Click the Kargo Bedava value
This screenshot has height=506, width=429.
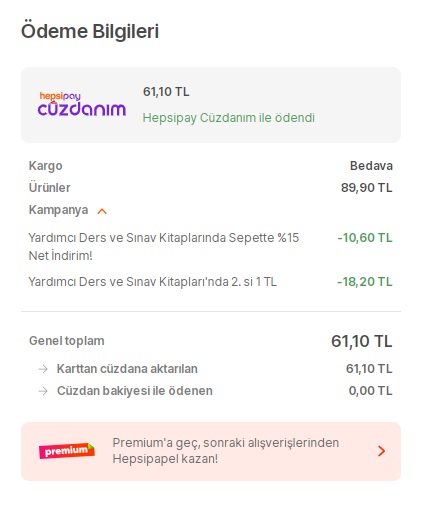click(371, 166)
